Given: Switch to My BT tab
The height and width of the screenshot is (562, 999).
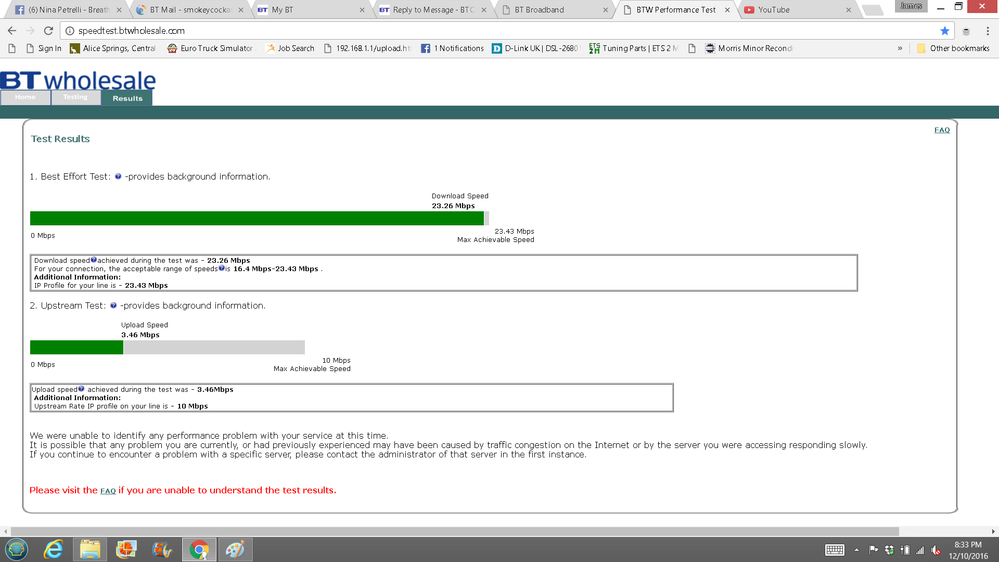Looking at the screenshot, I should click(310, 10).
